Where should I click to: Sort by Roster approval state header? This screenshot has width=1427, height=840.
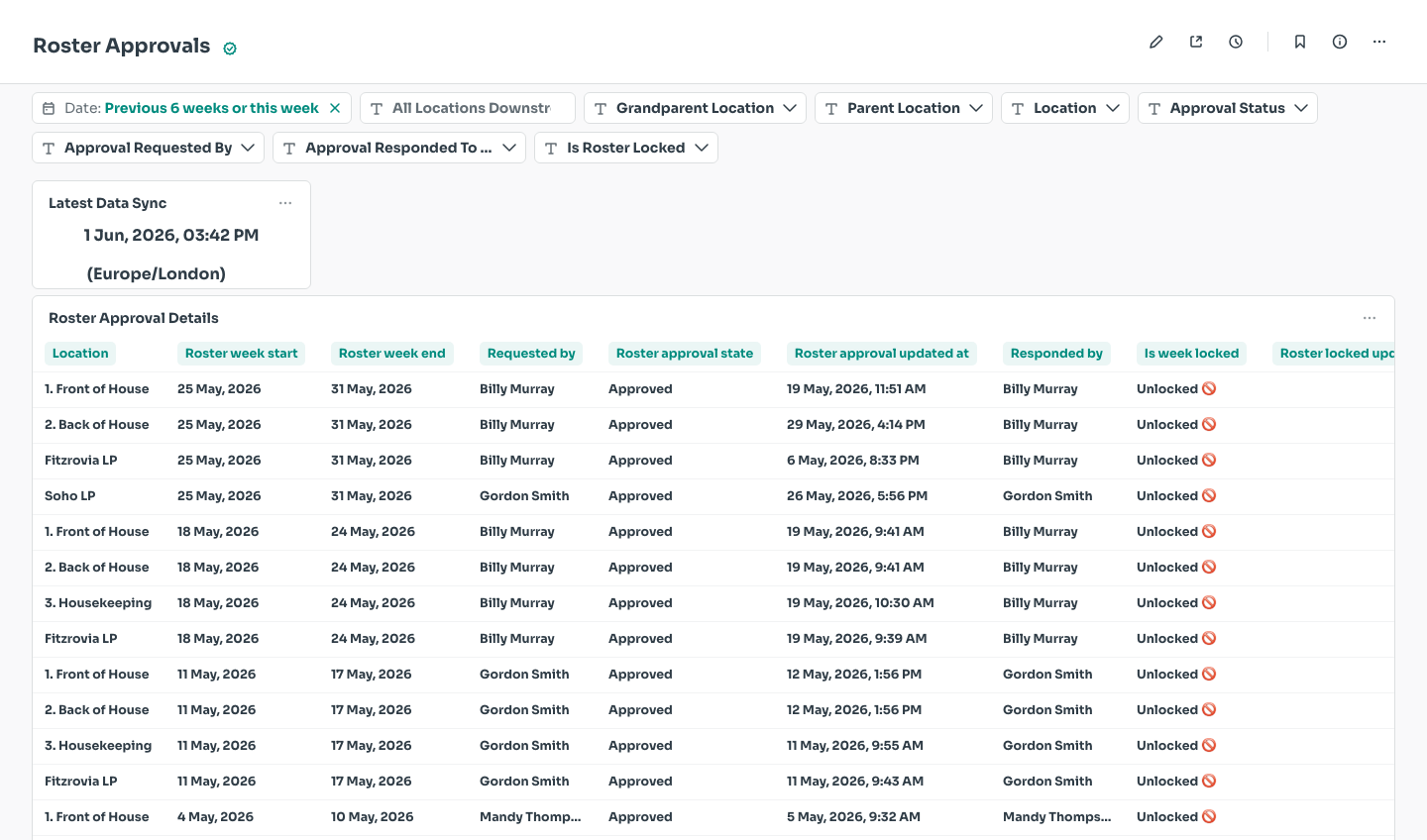pos(685,353)
